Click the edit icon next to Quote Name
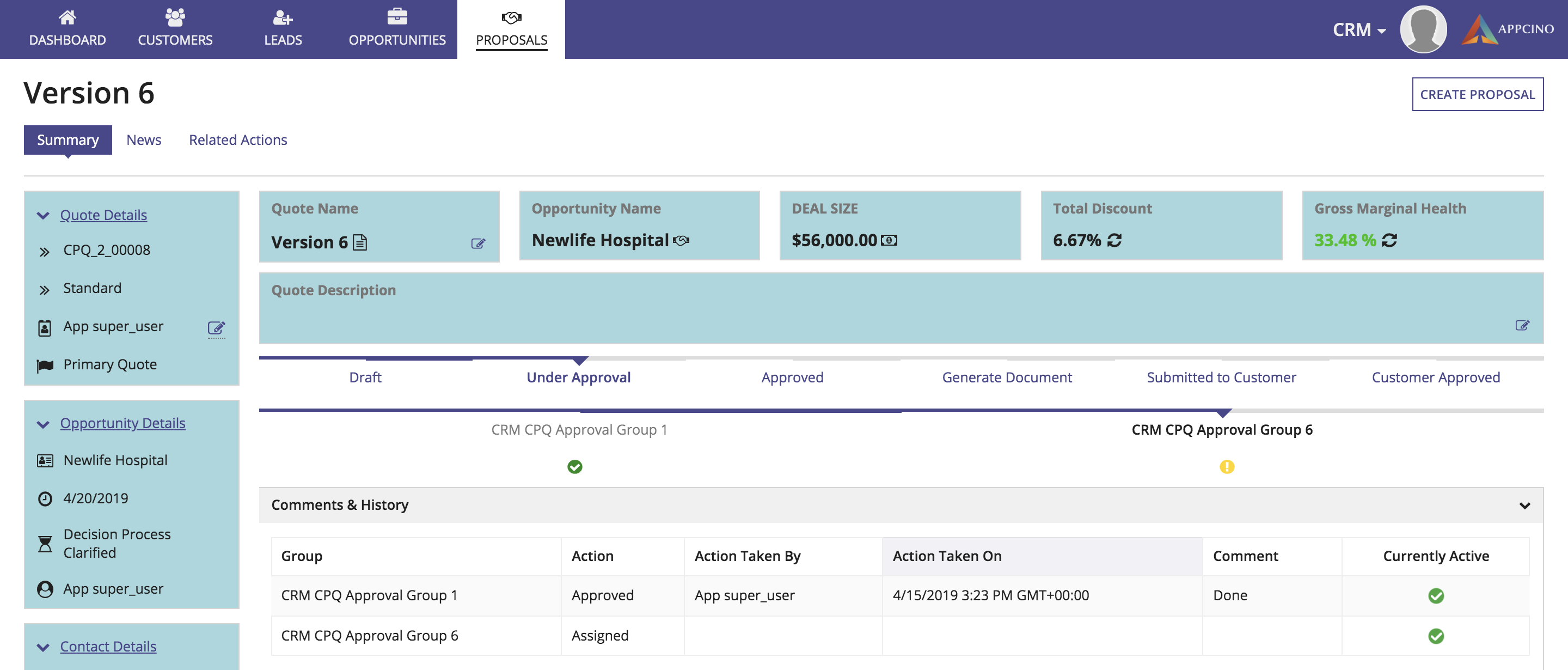 coord(478,243)
